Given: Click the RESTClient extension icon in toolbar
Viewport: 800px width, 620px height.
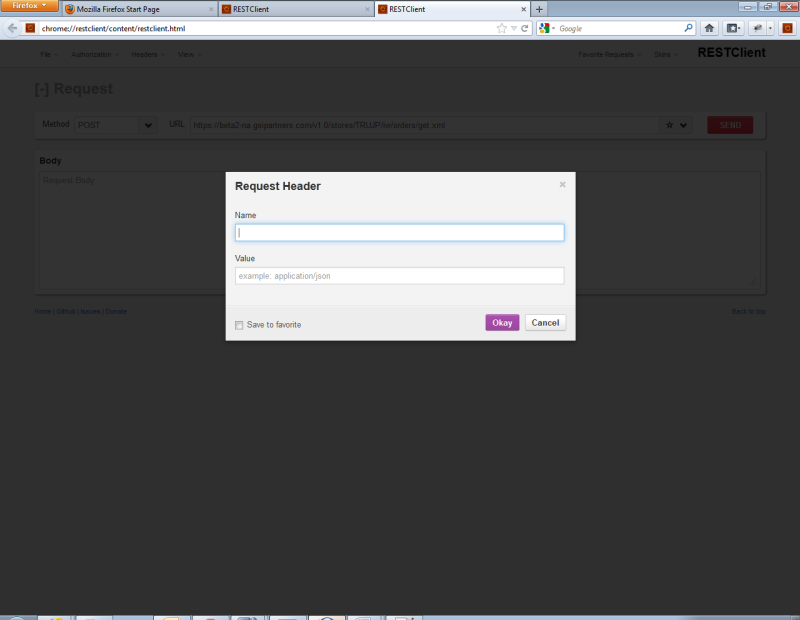Looking at the screenshot, I should [x=787, y=28].
